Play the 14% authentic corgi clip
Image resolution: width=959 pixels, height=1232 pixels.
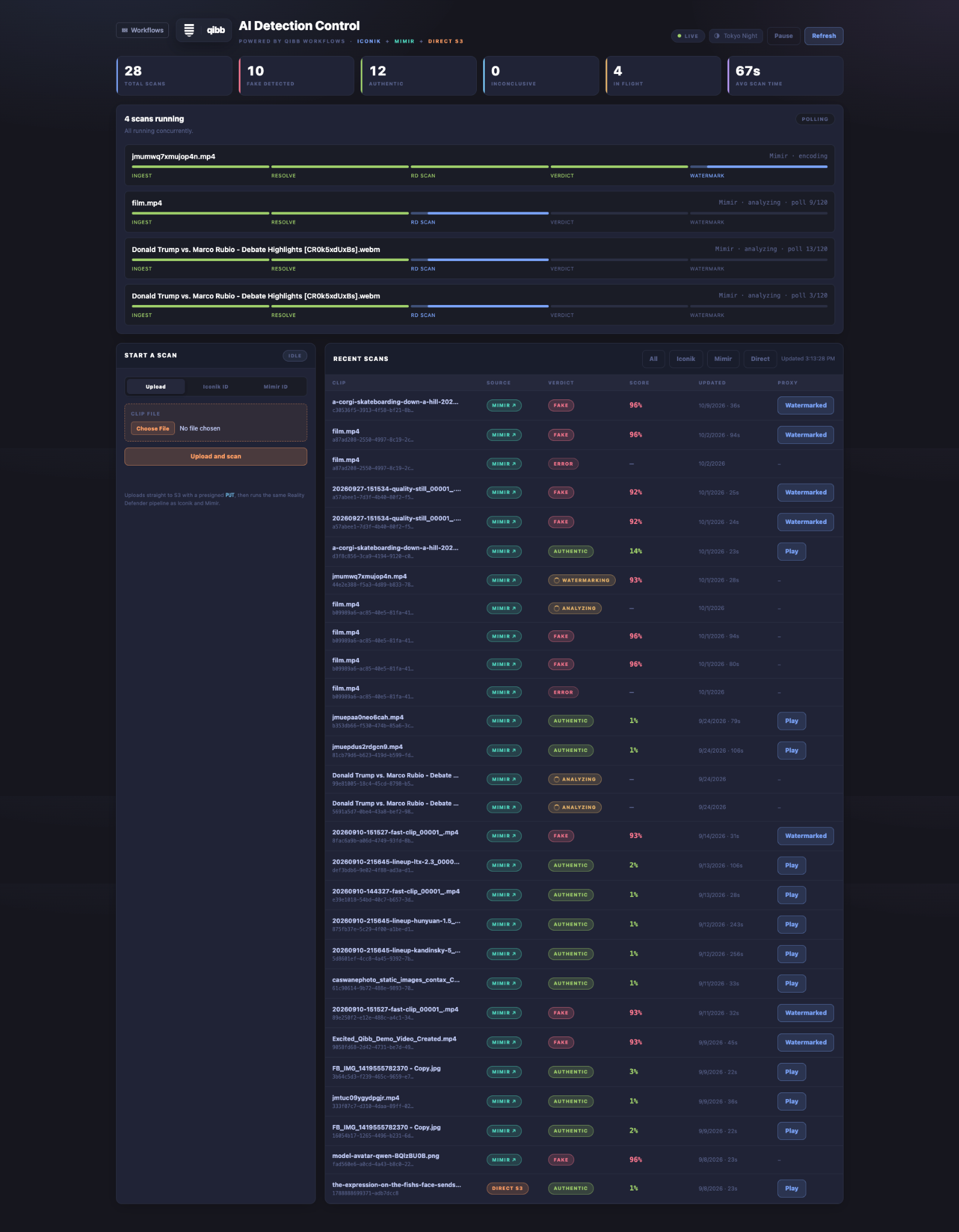[791, 552]
